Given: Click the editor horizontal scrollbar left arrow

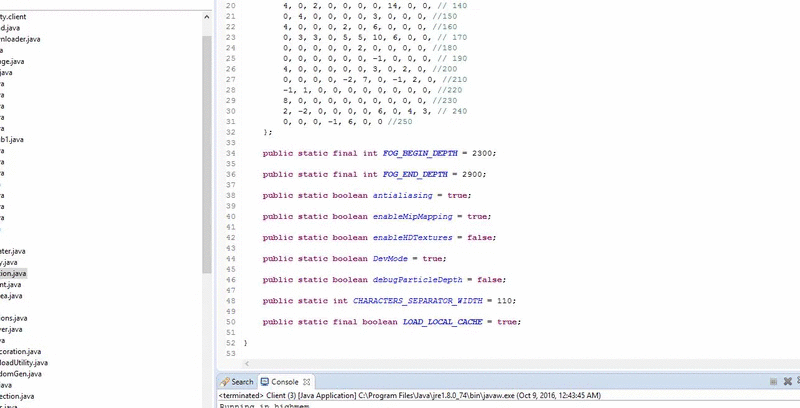Looking at the screenshot, I should [247, 364].
